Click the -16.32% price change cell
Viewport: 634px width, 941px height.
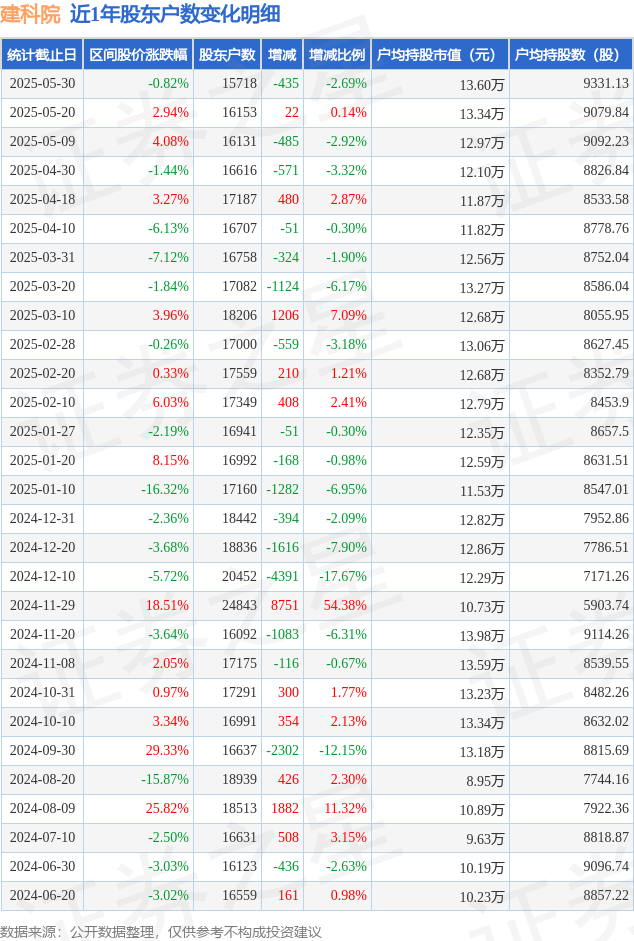coord(165,490)
